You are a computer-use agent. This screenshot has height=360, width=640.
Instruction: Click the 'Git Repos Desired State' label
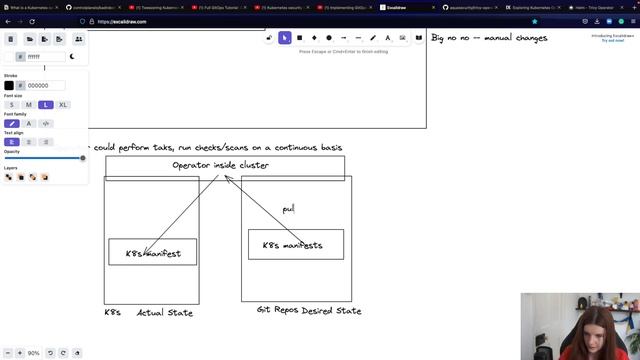(x=309, y=310)
